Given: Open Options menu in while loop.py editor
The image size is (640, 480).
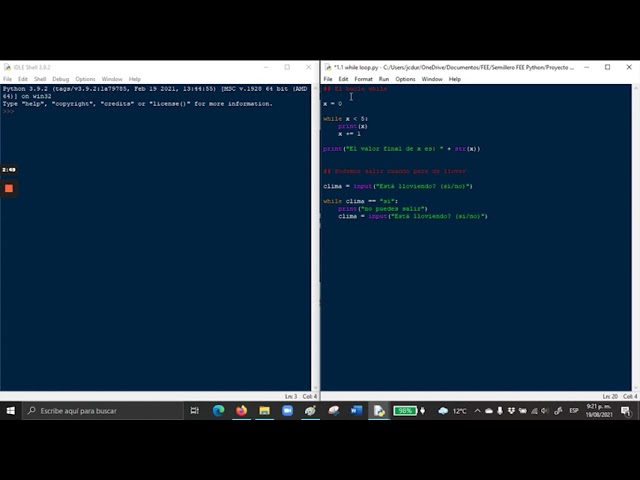Looking at the screenshot, I should [x=405, y=79].
